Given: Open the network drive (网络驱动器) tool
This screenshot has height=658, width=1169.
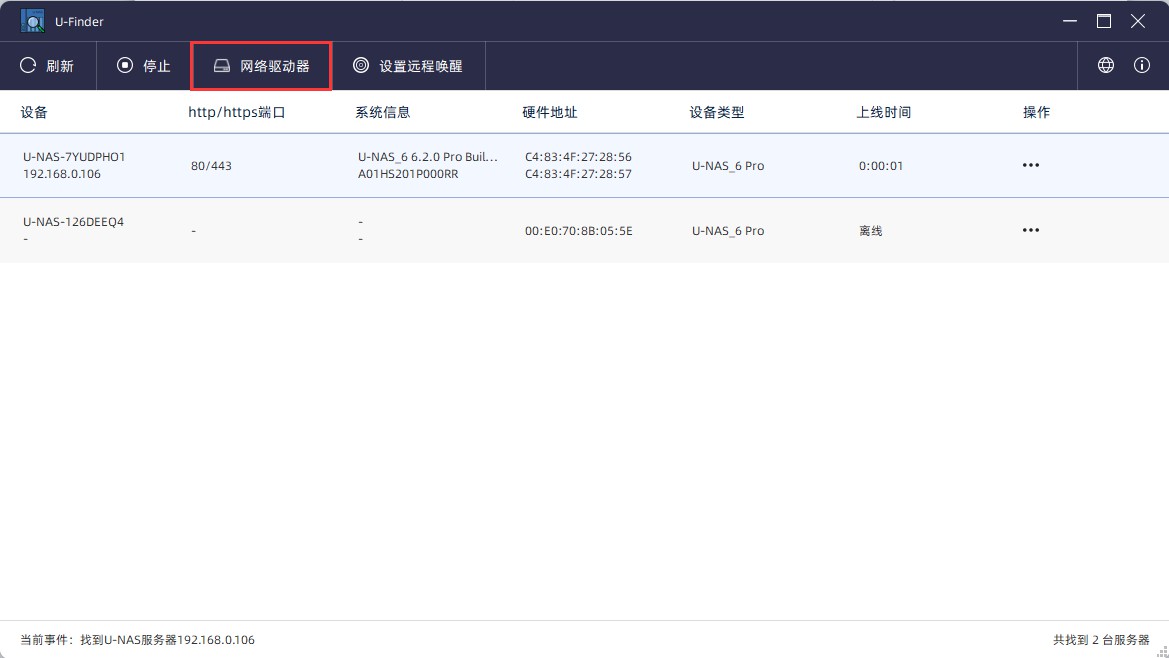Looking at the screenshot, I should pyautogui.click(x=261, y=66).
